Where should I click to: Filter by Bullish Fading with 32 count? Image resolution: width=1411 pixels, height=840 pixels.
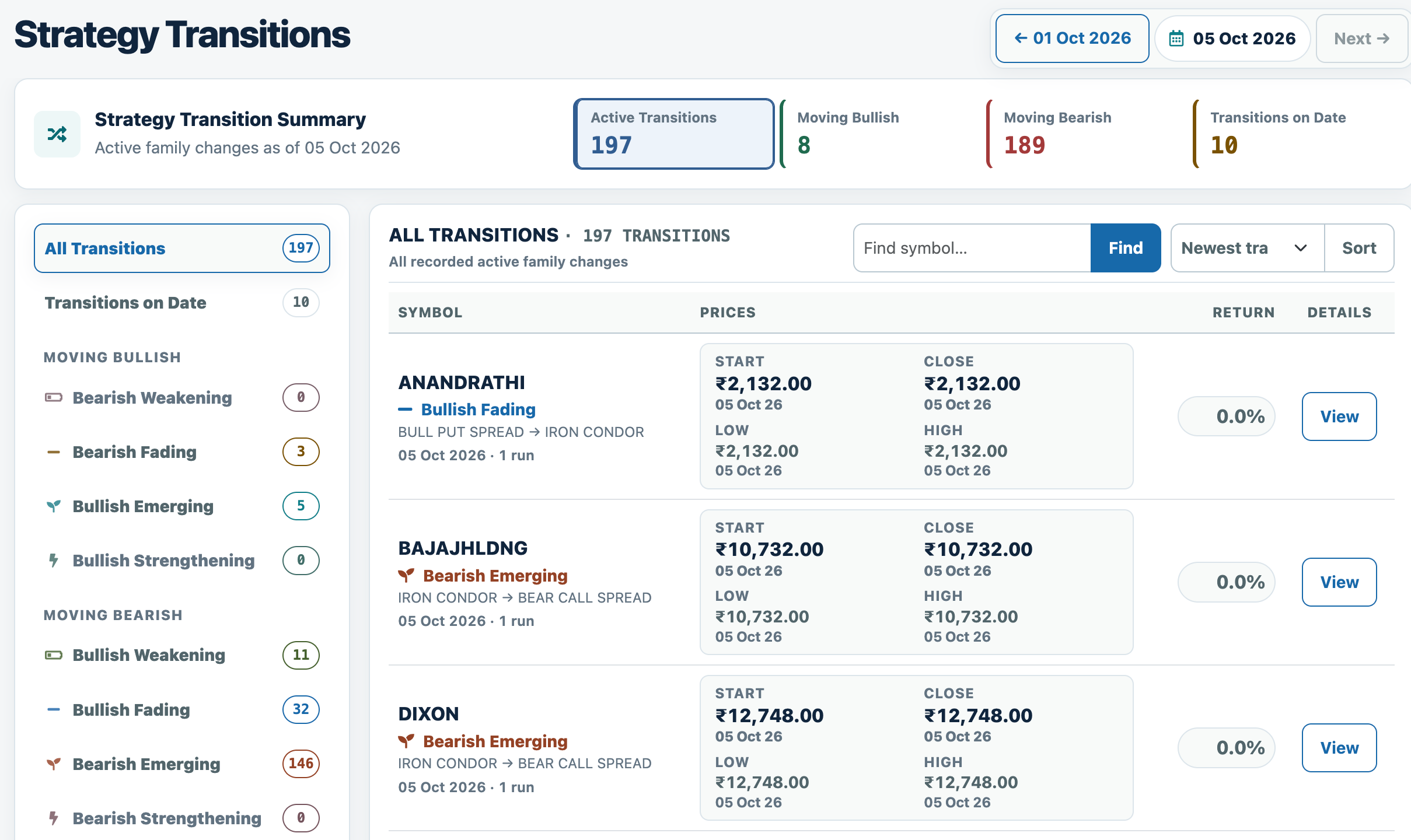pos(182,710)
